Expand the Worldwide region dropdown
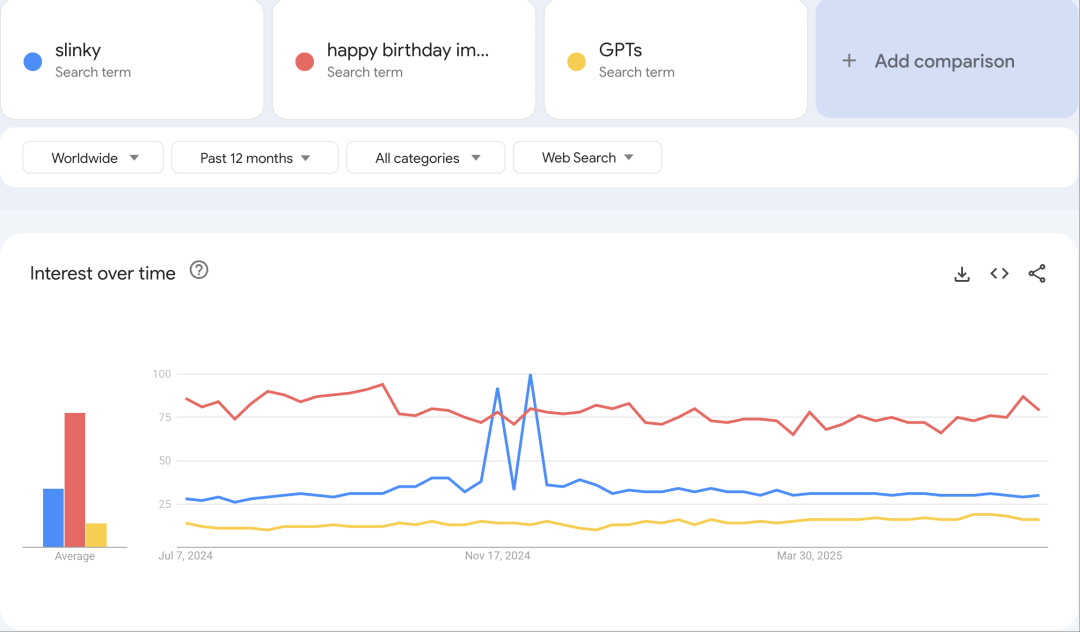Image resolution: width=1080 pixels, height=632 pixels. [x=93, y=158]
